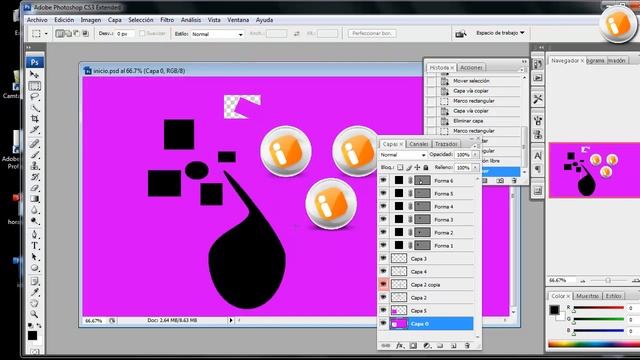Open the Archivo menu
This screenshot has height=360, width=640.
37,20
